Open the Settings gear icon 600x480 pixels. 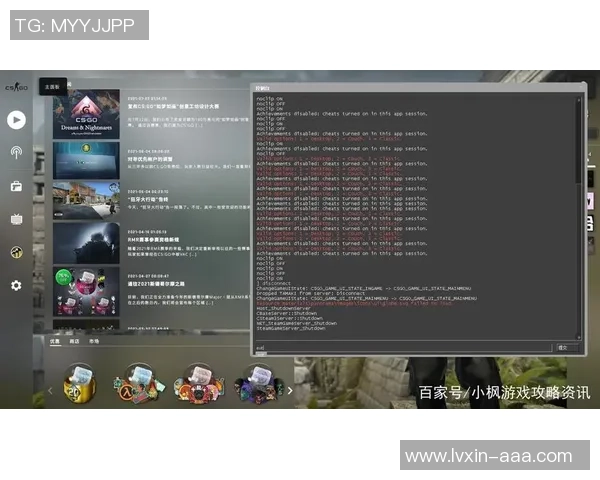click(x=16, y=285)
